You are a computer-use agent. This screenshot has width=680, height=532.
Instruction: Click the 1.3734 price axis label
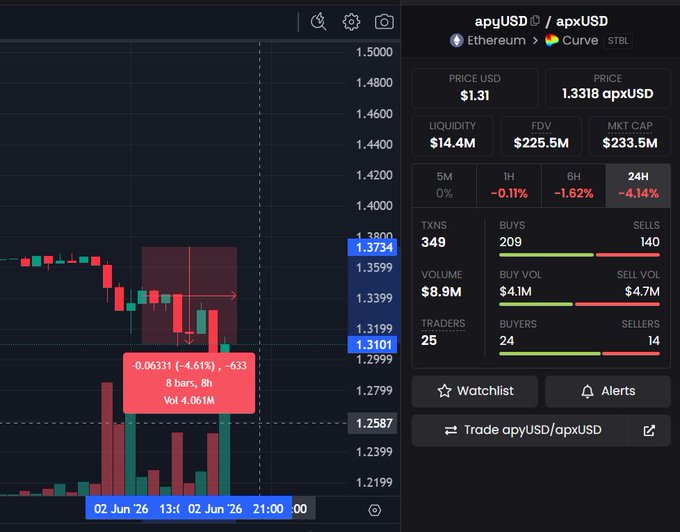click(x=374, y=248)
